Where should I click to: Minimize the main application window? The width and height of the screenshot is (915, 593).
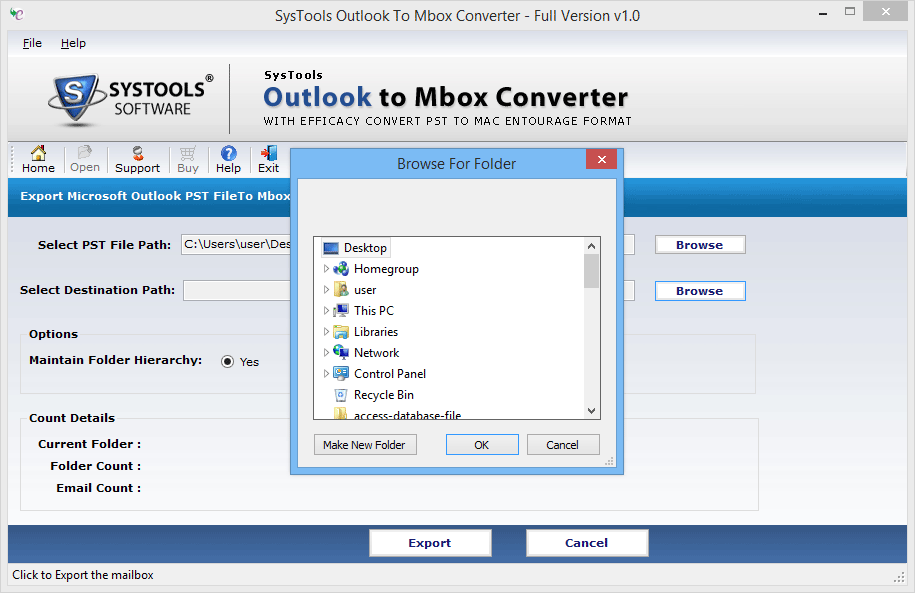click(823, 12)
